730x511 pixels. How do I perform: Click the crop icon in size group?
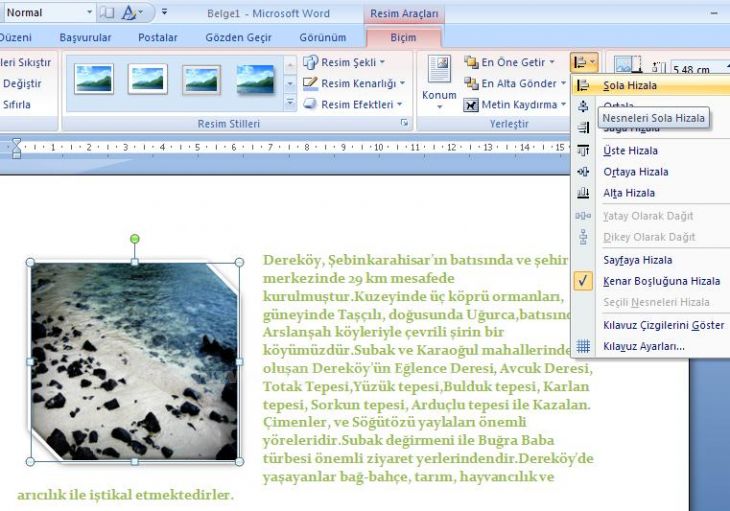pos(628,65)
